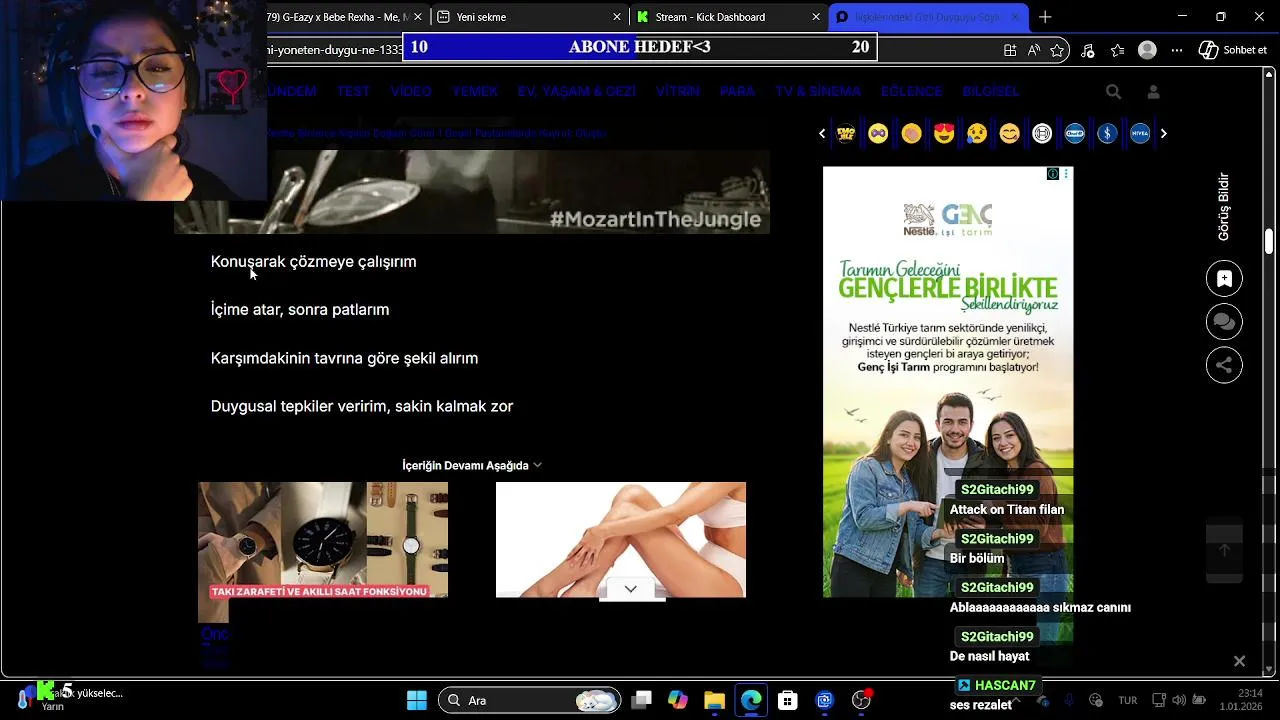Add page to favorites star icon
Screen dimensions: 1280x720
pyautogui.click(x=1057, y=50)
